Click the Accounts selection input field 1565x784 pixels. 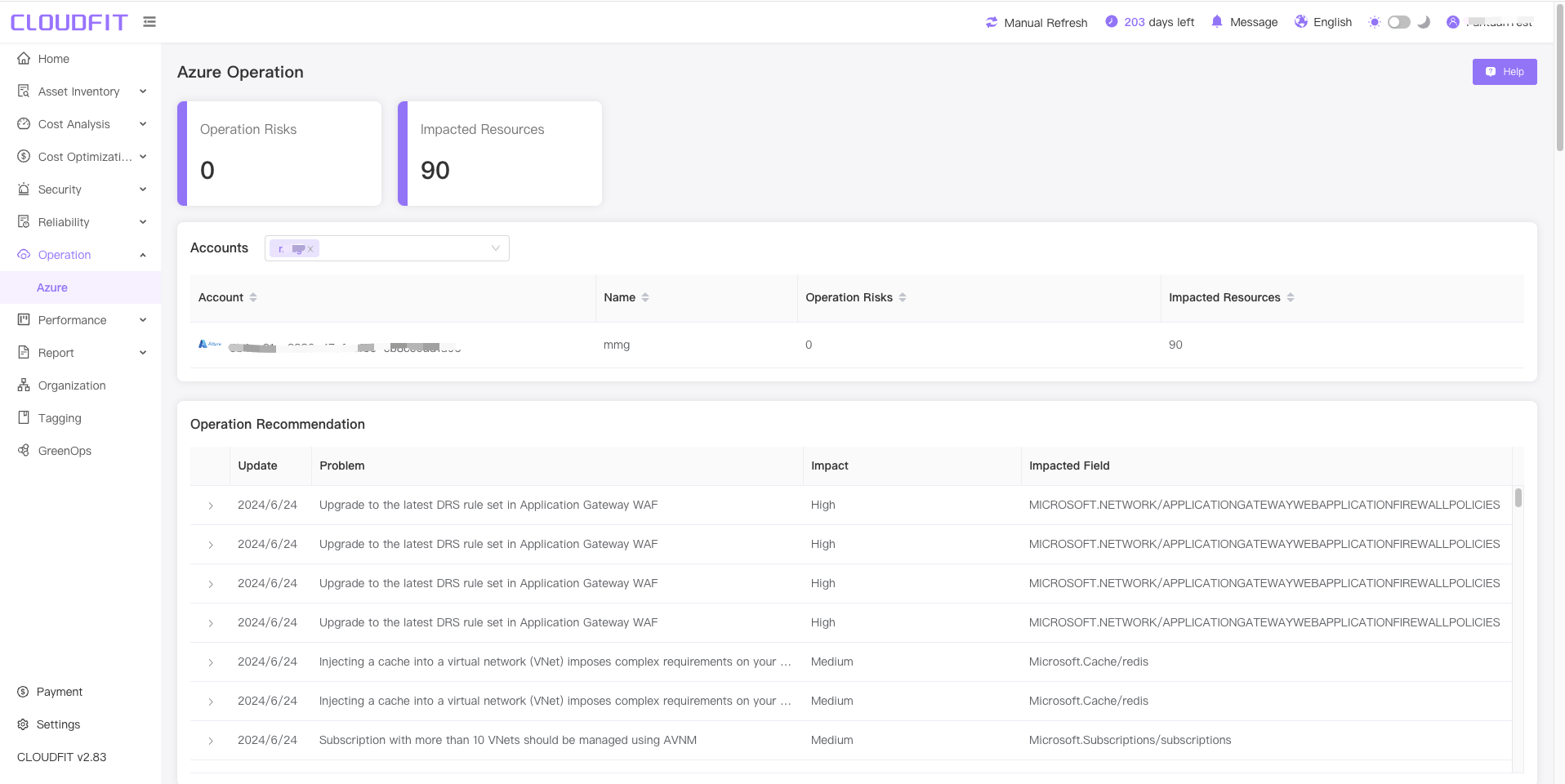(x=387, y=248)
